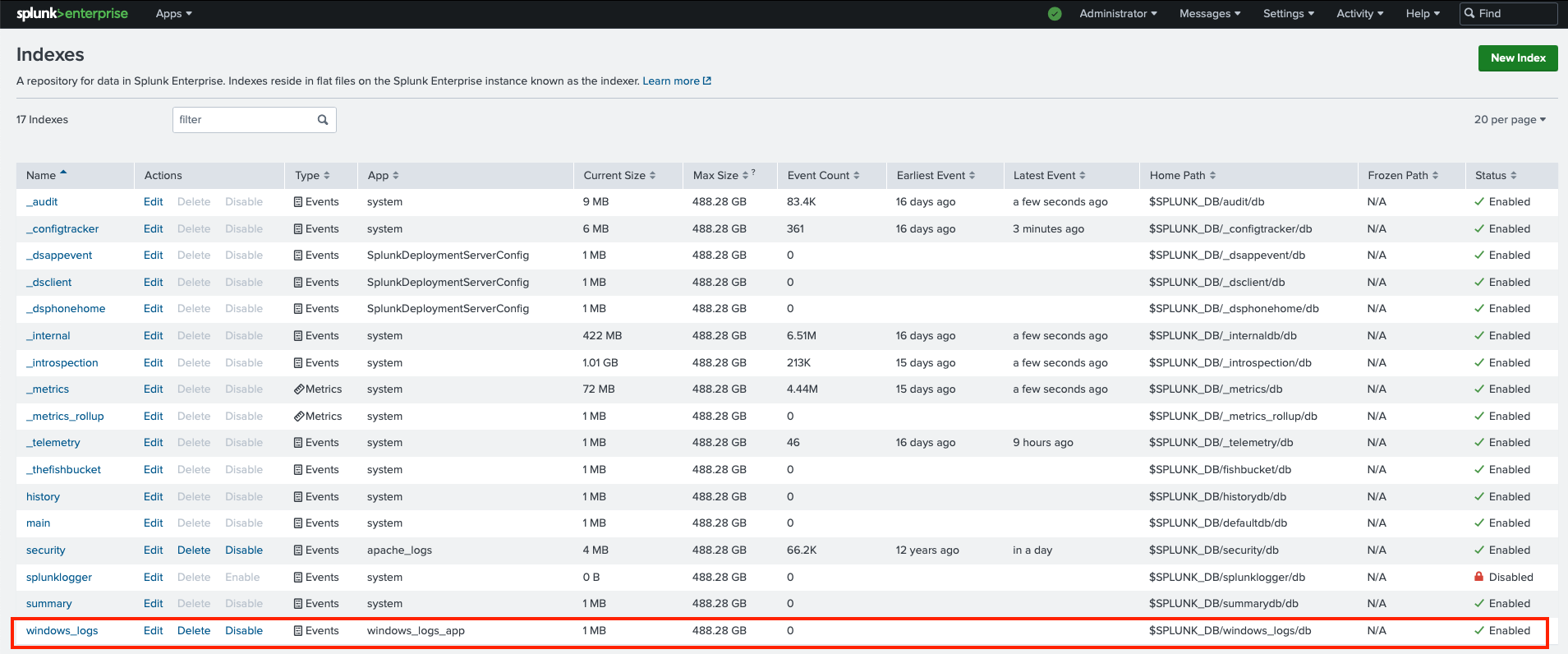
Task: Delete the windows_logs index
Action: [x=194, y=631]
